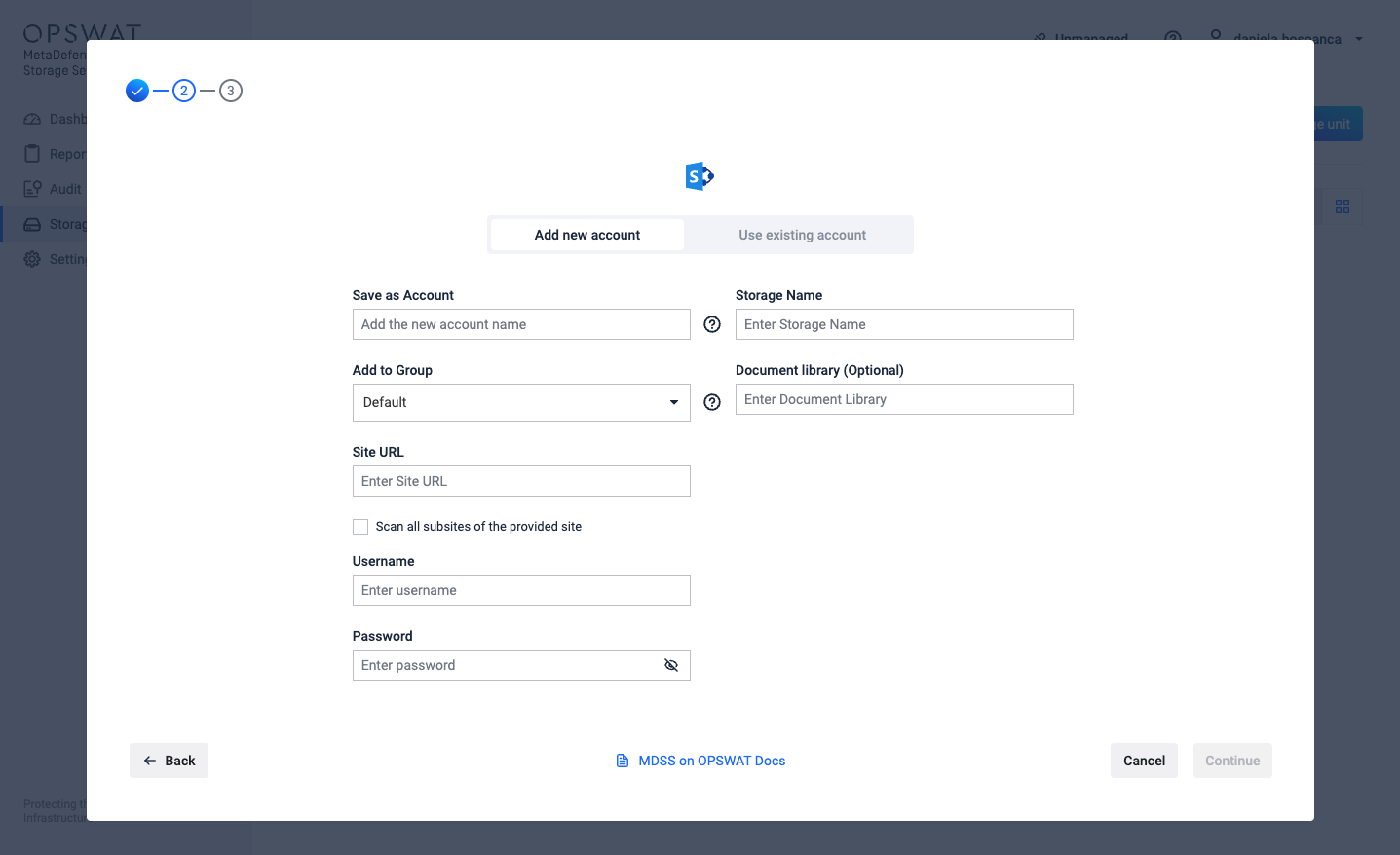Go Back to previous step
The height and width of the screenshot is (855, 1400).
[x=169, y=761]
